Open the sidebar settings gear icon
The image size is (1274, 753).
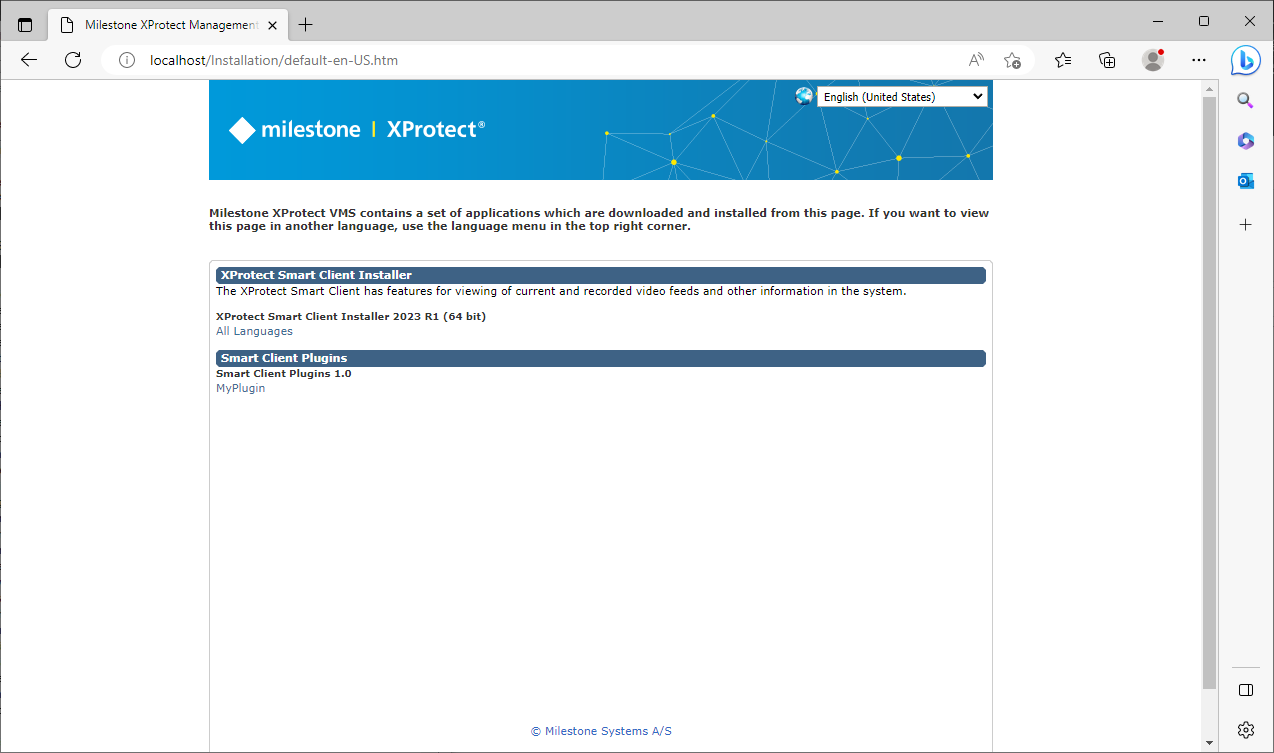coord(1245,730)
